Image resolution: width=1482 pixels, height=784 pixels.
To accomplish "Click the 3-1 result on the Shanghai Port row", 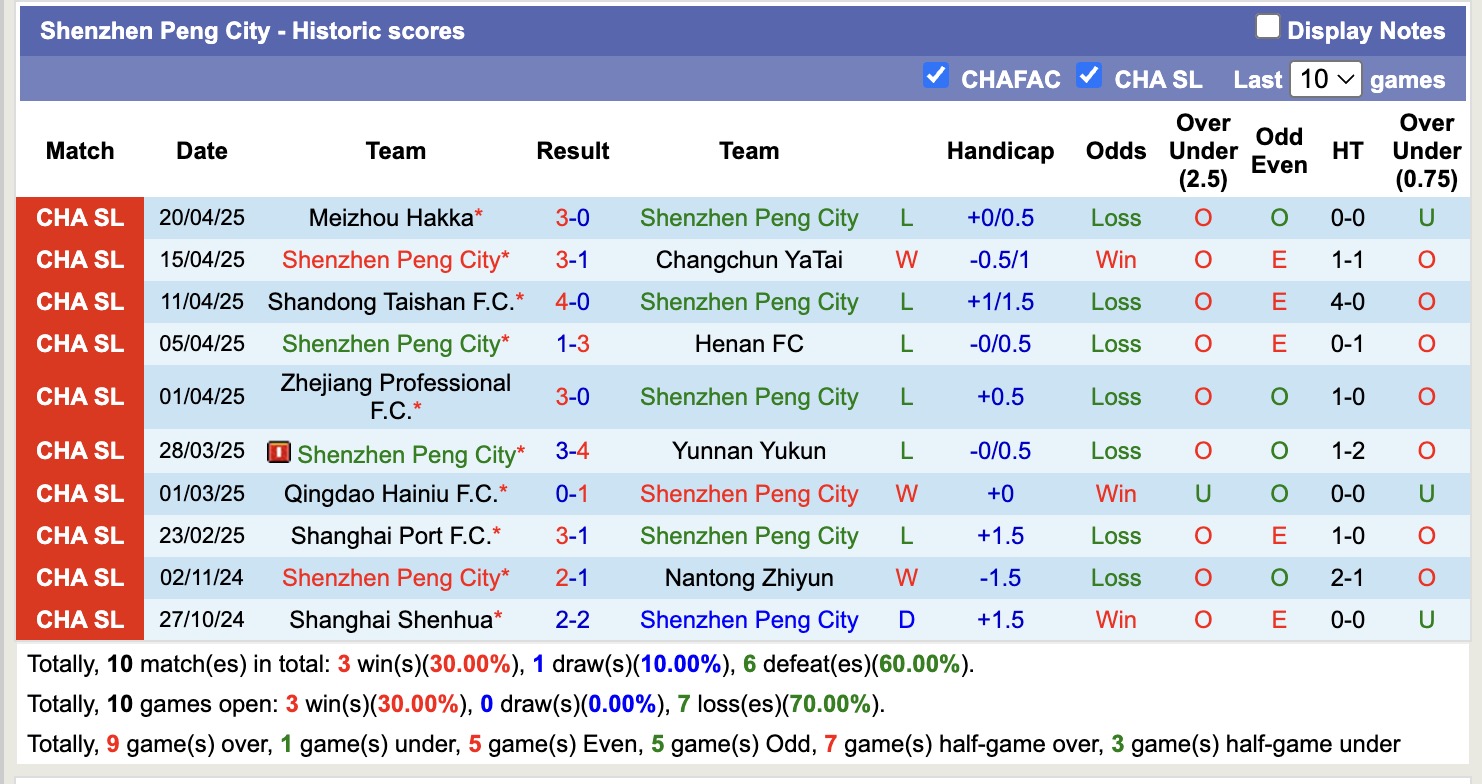I will [x=572, y=536].
